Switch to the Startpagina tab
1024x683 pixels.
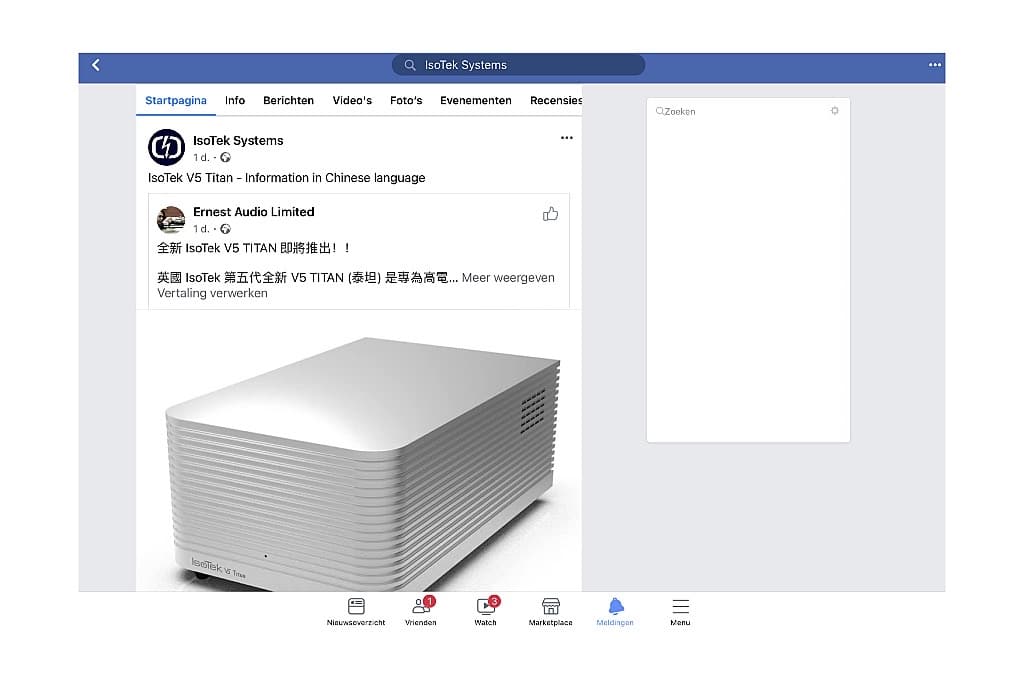click(x=176, y=100)
